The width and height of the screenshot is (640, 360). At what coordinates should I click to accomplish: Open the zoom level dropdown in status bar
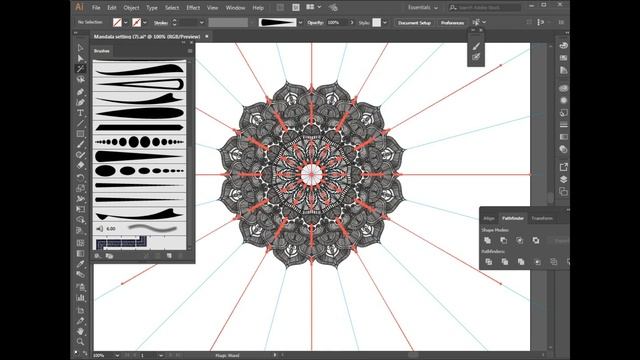[117, 356]
